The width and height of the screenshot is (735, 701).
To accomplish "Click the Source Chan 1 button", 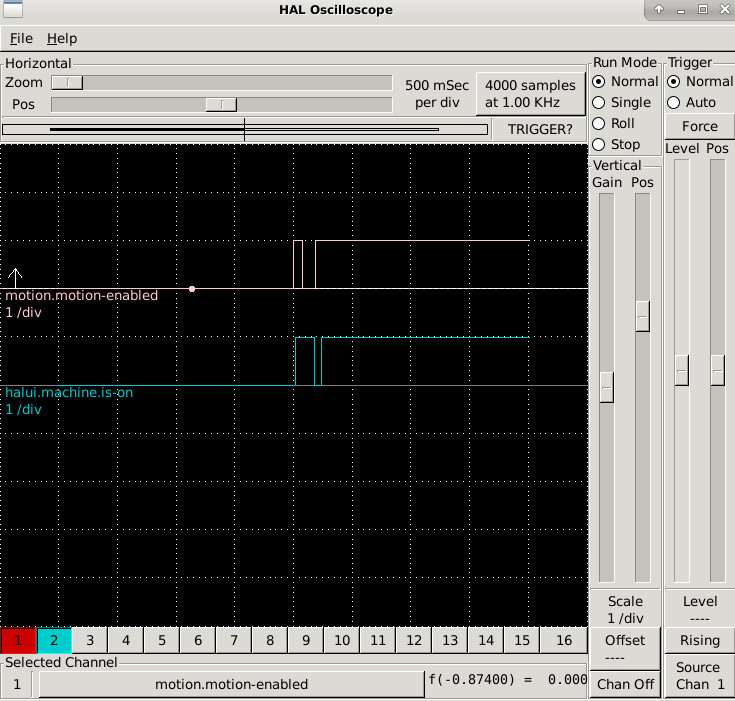I will 699,676.
